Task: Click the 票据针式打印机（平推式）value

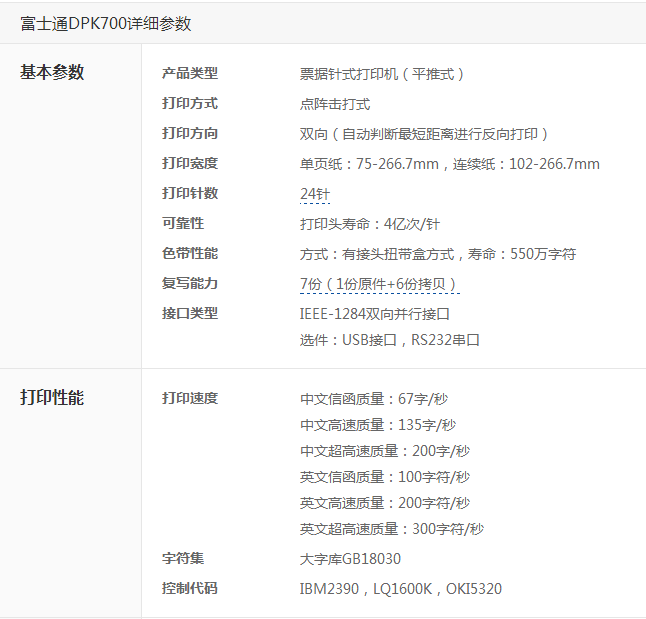Action: pyautogui.click(x=384, y=74)
